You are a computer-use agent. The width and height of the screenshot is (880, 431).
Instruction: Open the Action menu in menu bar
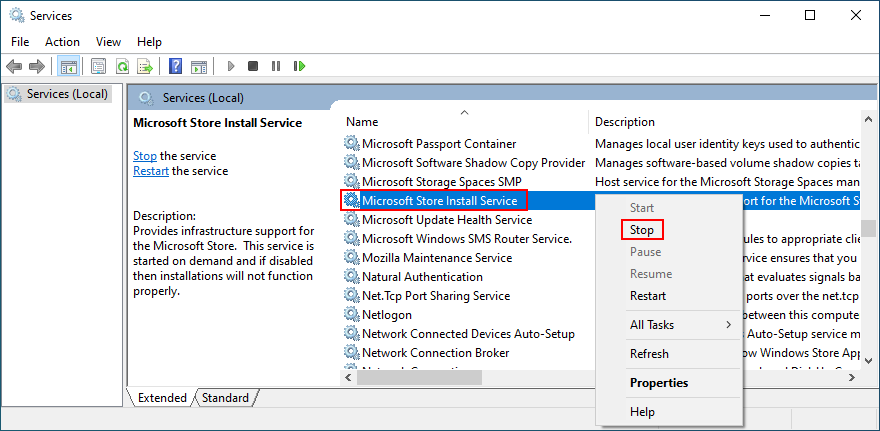click(62, 42)
